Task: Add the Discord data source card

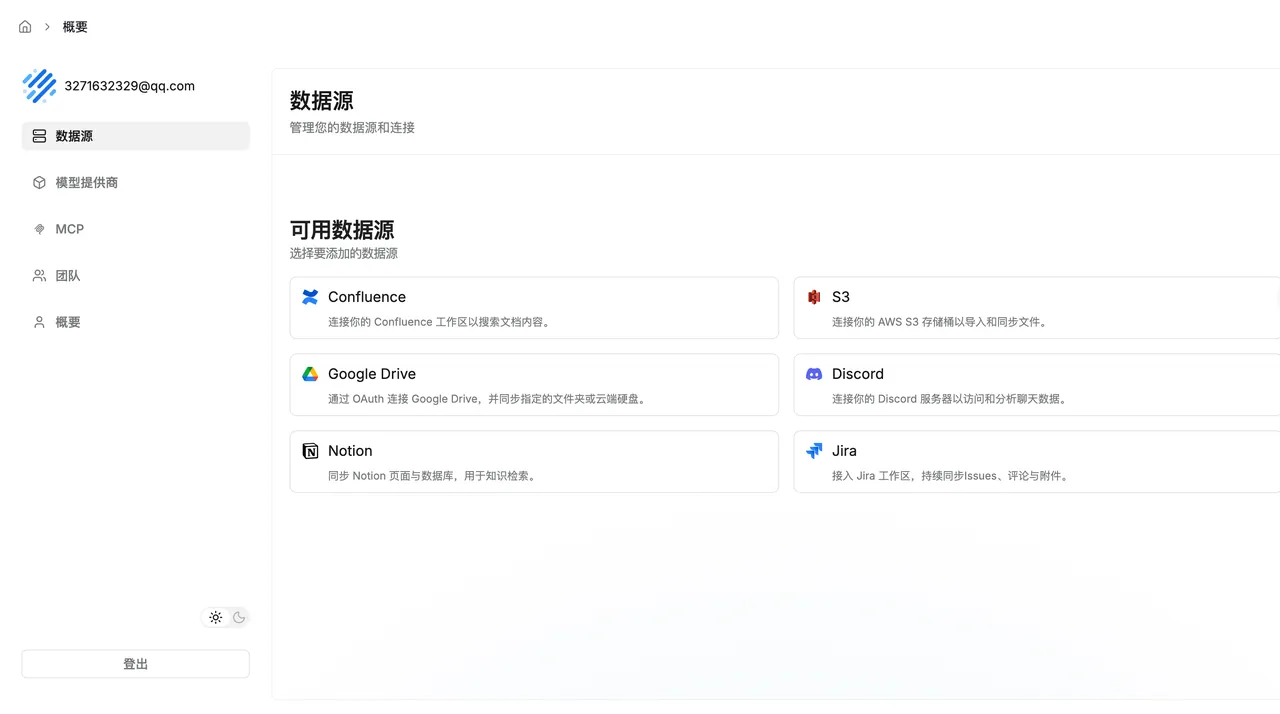Action: pos(1037,385)
